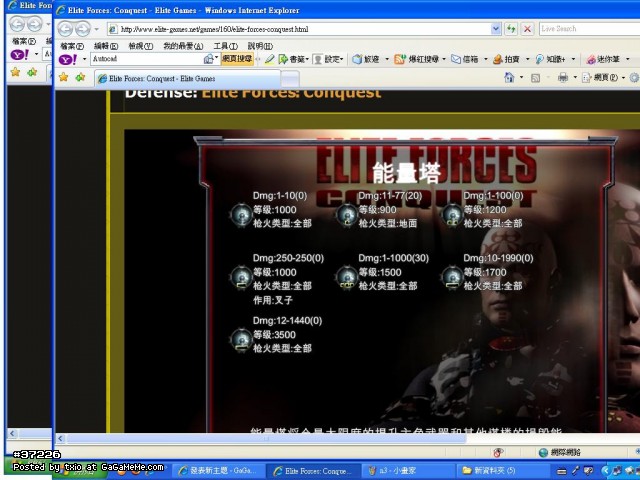Open the dropdown beside the Yahoo! logo
The height and width of the screenshot is (480, 640).
[x=84, y=60]
